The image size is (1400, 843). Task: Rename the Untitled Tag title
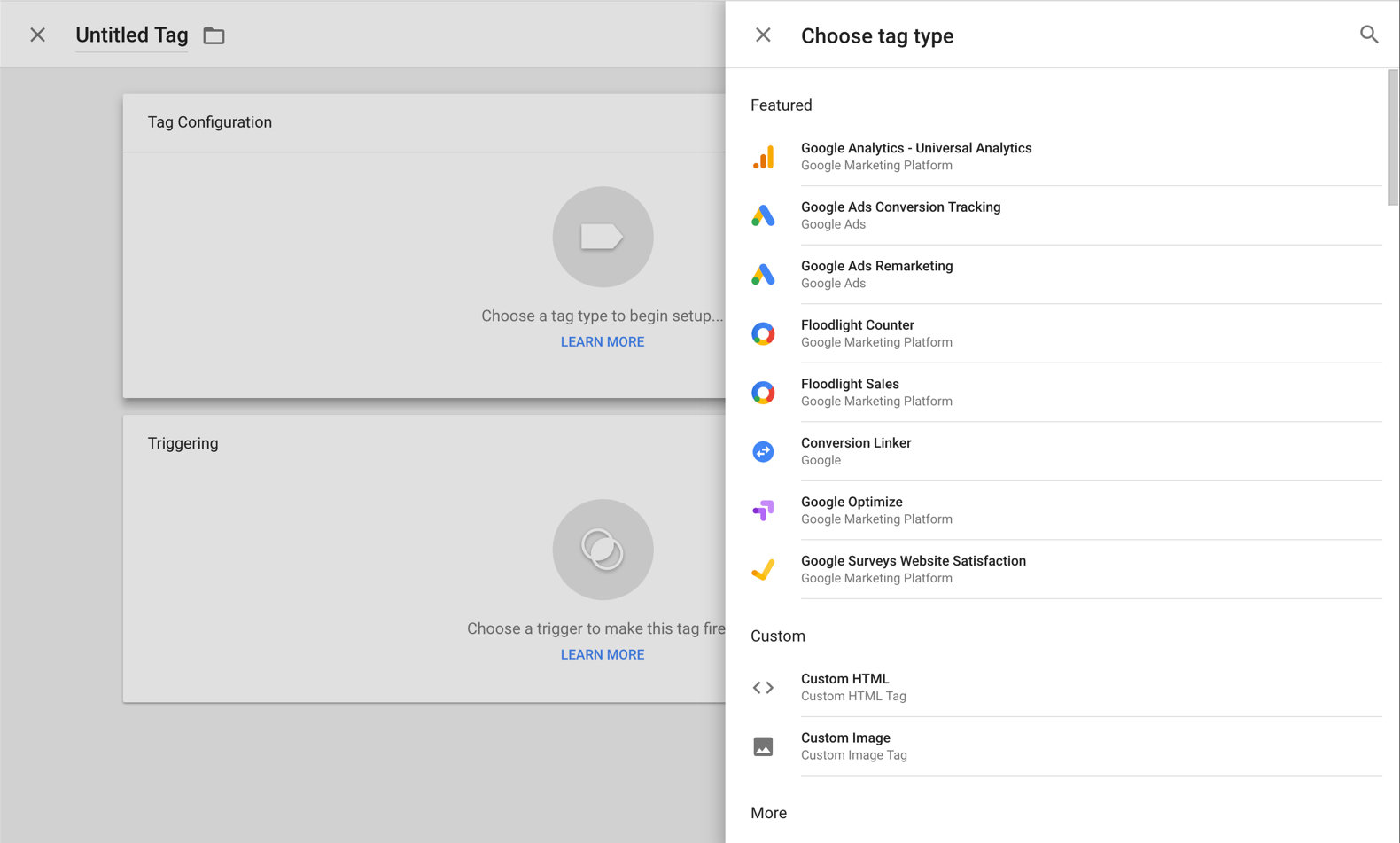(x=132, y=35)
